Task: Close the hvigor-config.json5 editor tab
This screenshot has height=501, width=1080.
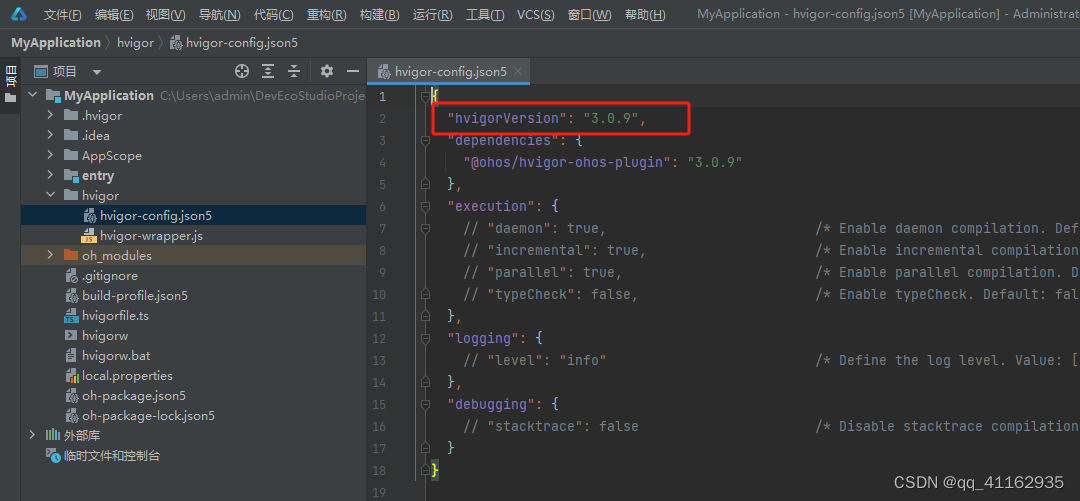Action: tap(518, 71)
